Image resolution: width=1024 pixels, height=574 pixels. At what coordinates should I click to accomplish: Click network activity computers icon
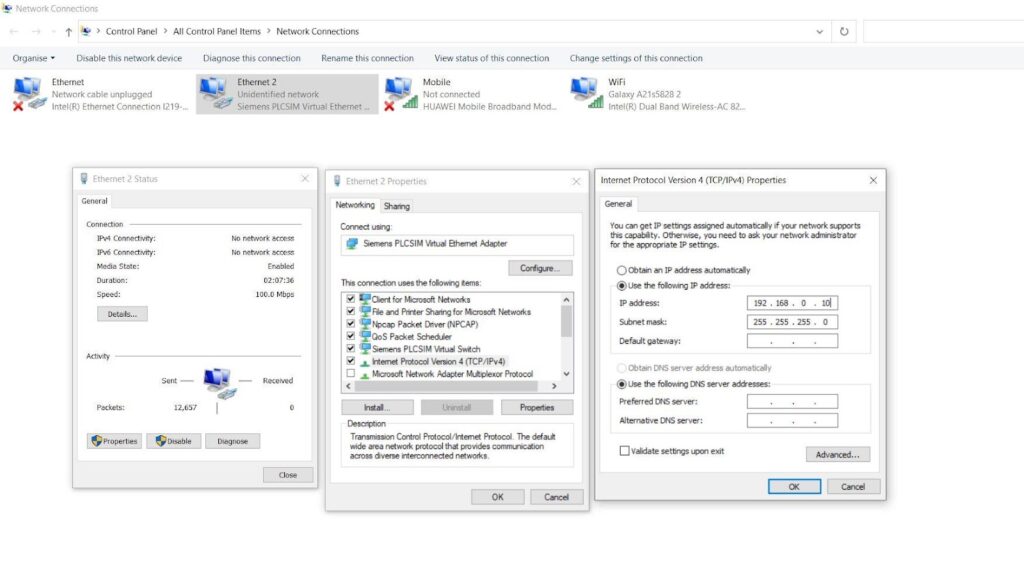point(219,383)
